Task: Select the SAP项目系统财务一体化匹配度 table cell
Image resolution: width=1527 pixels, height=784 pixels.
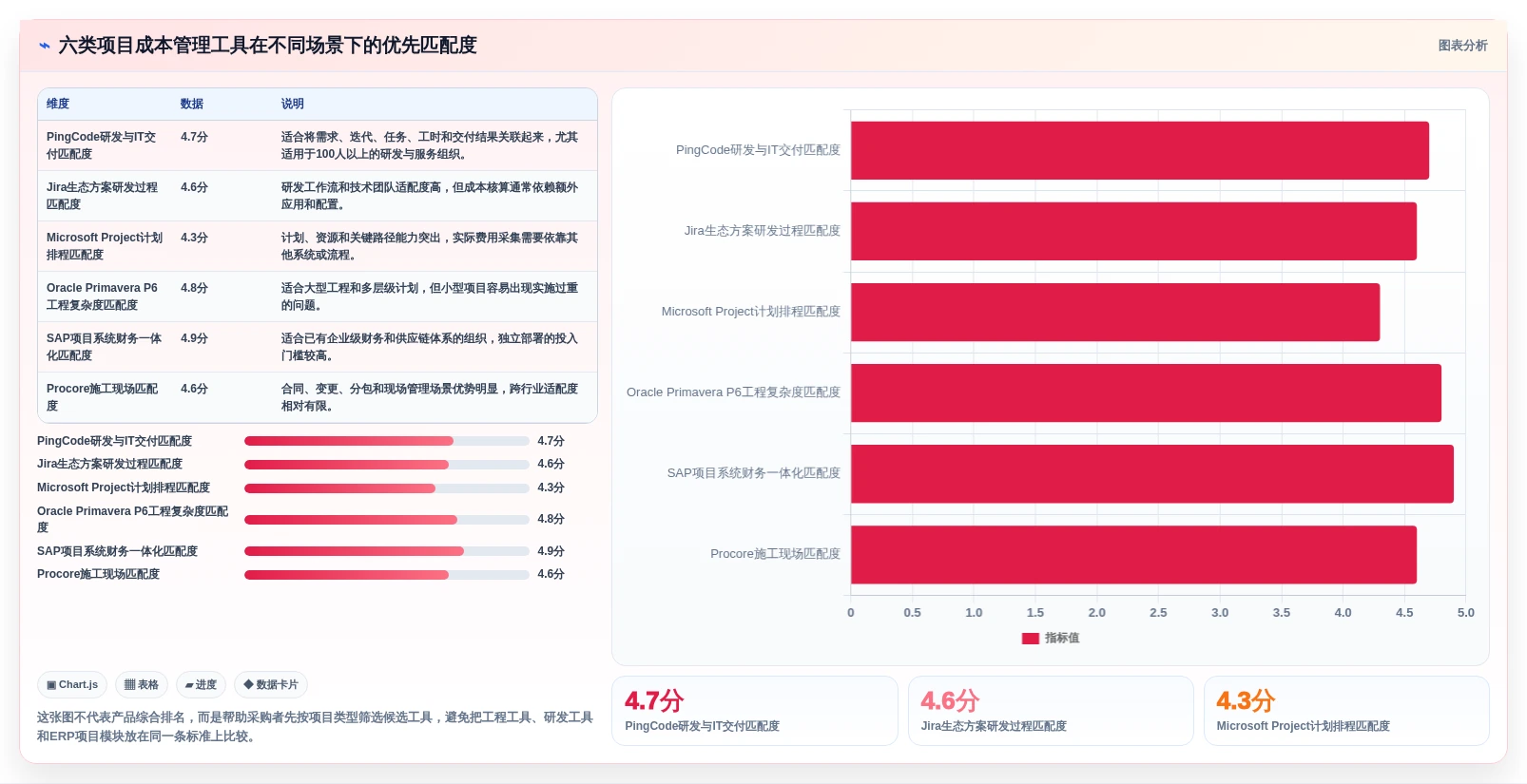Action: tap(105, 347)
